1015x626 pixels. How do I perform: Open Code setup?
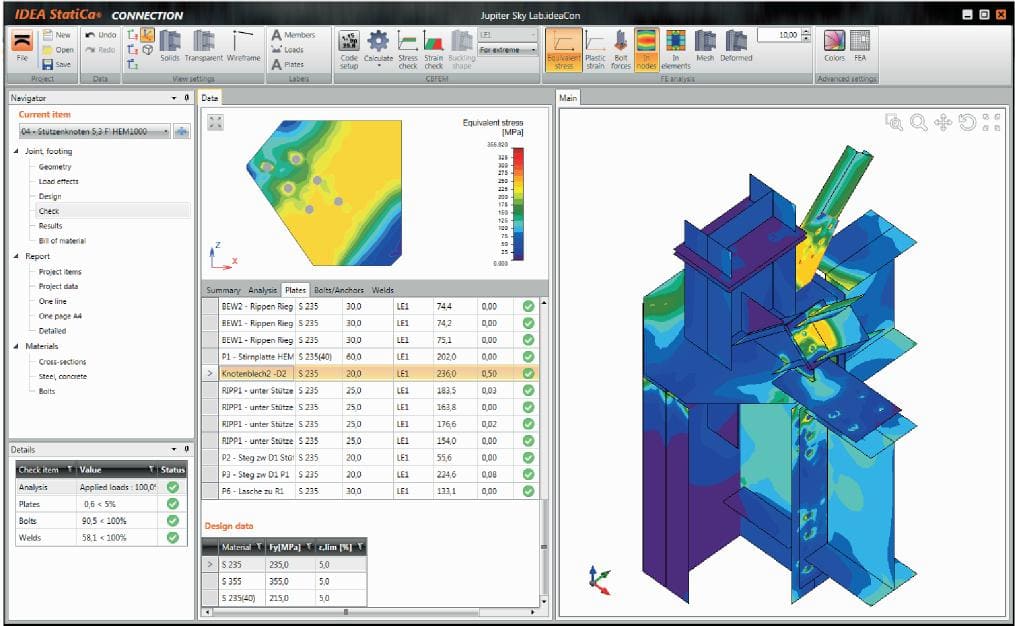tap(349, 50)
